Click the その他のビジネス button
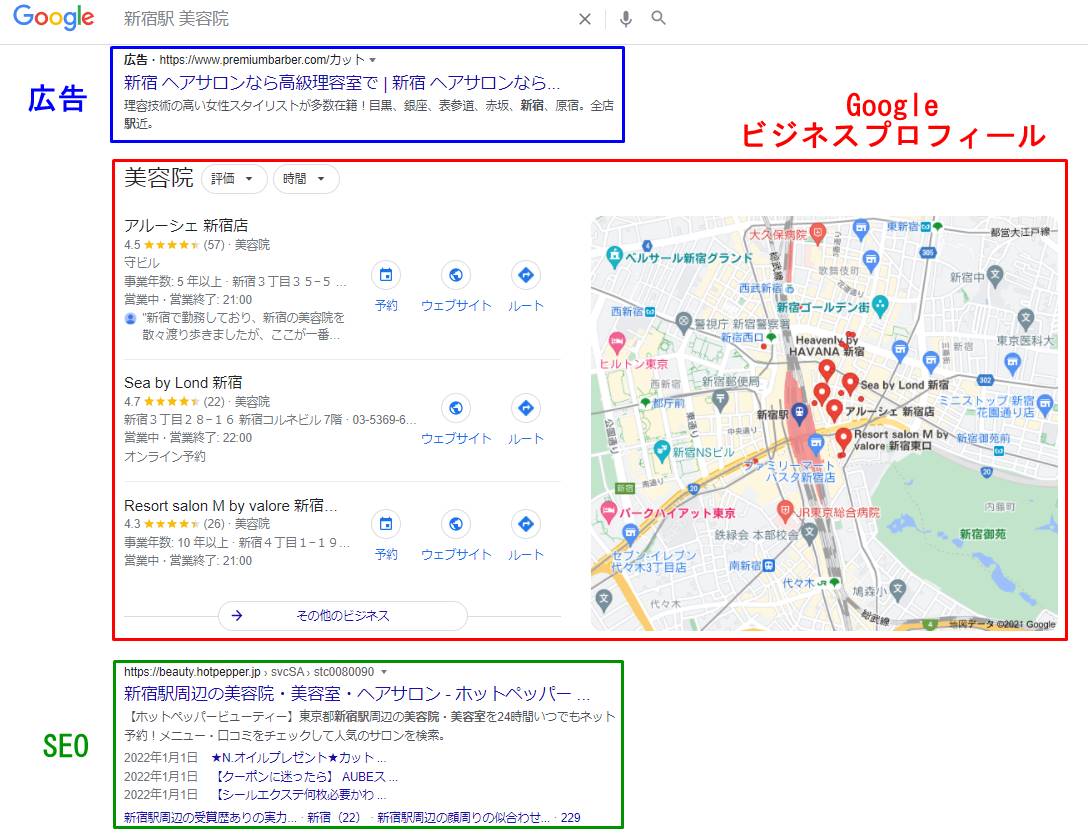Screen dimensions: 1088x835 tap(343, 616)
